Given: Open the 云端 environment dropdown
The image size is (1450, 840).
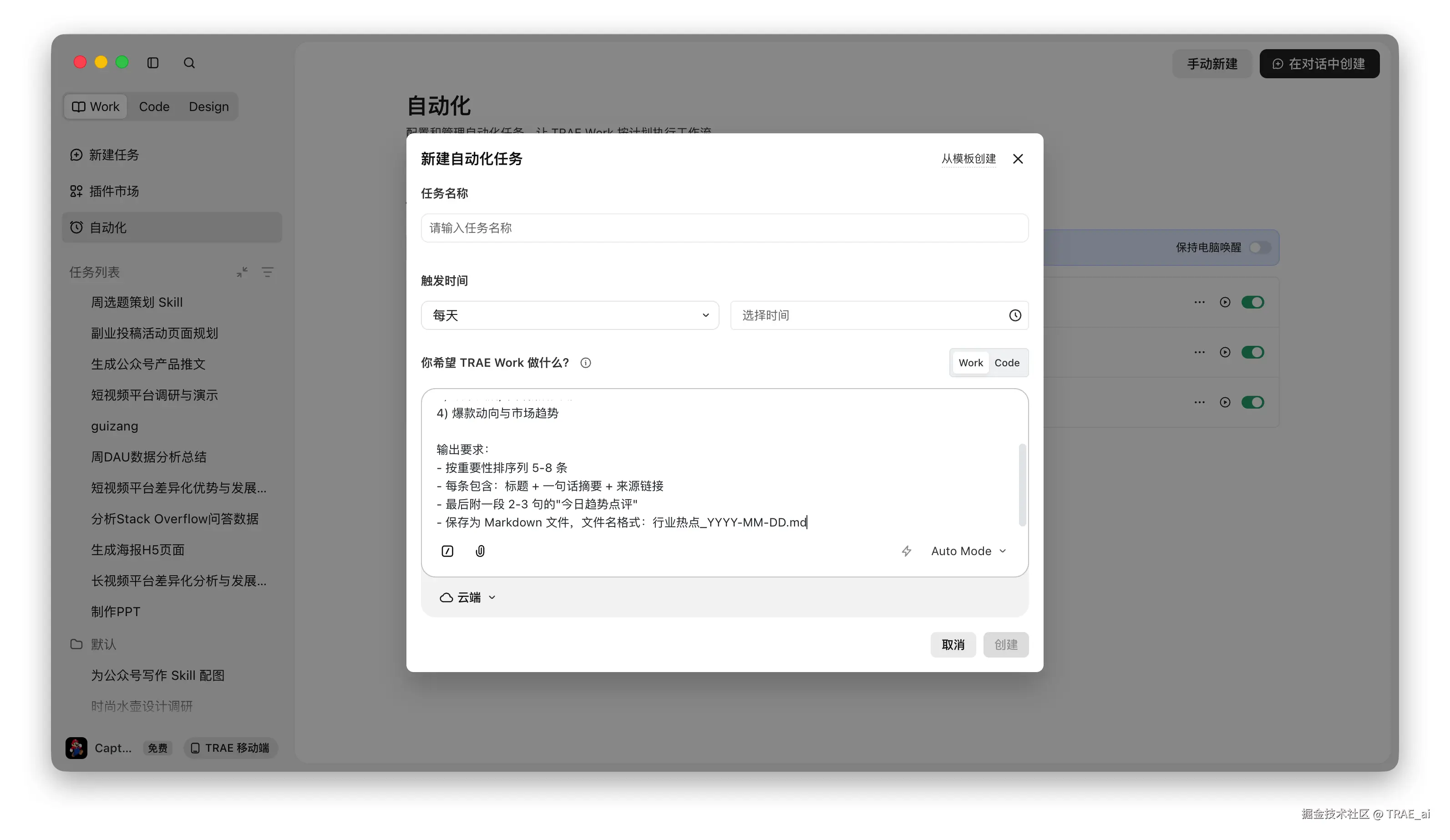Looking at the screenshot, I should point(467,598).
